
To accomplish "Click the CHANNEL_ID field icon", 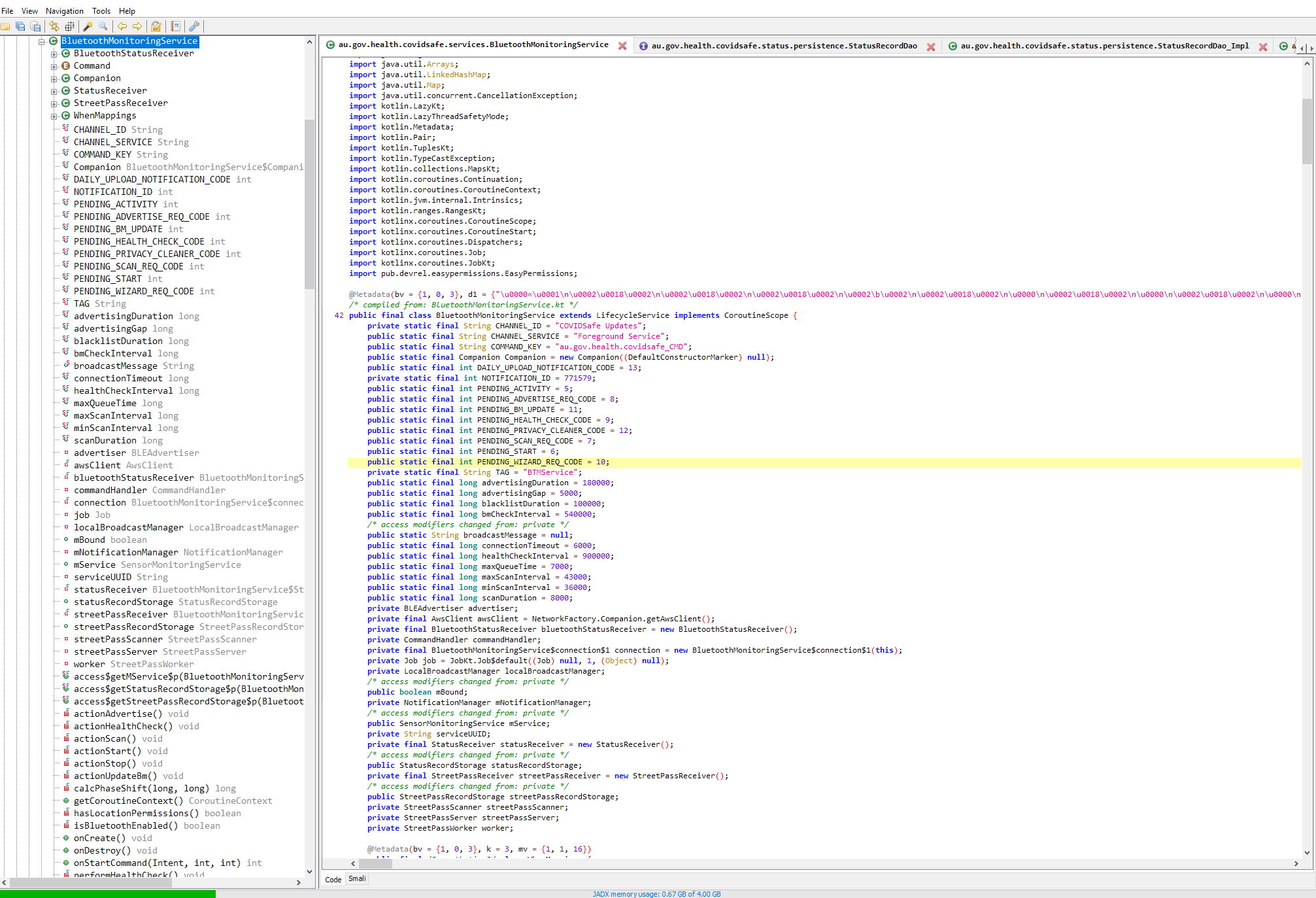I will pyautogui.click(x=65, y=128).
